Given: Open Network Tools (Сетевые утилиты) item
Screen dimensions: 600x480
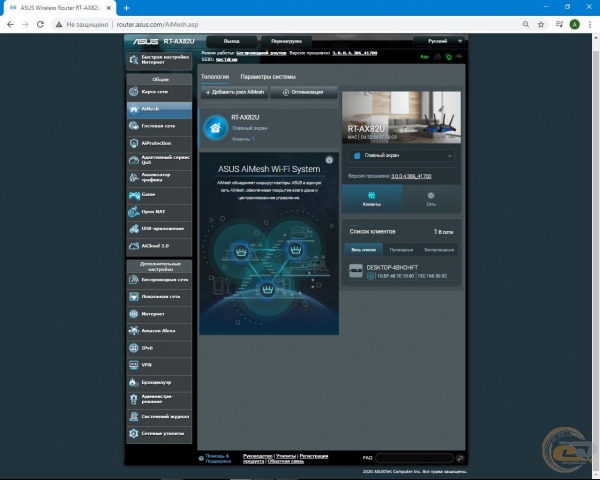Looking at the screenshot, I should point(159,434).
